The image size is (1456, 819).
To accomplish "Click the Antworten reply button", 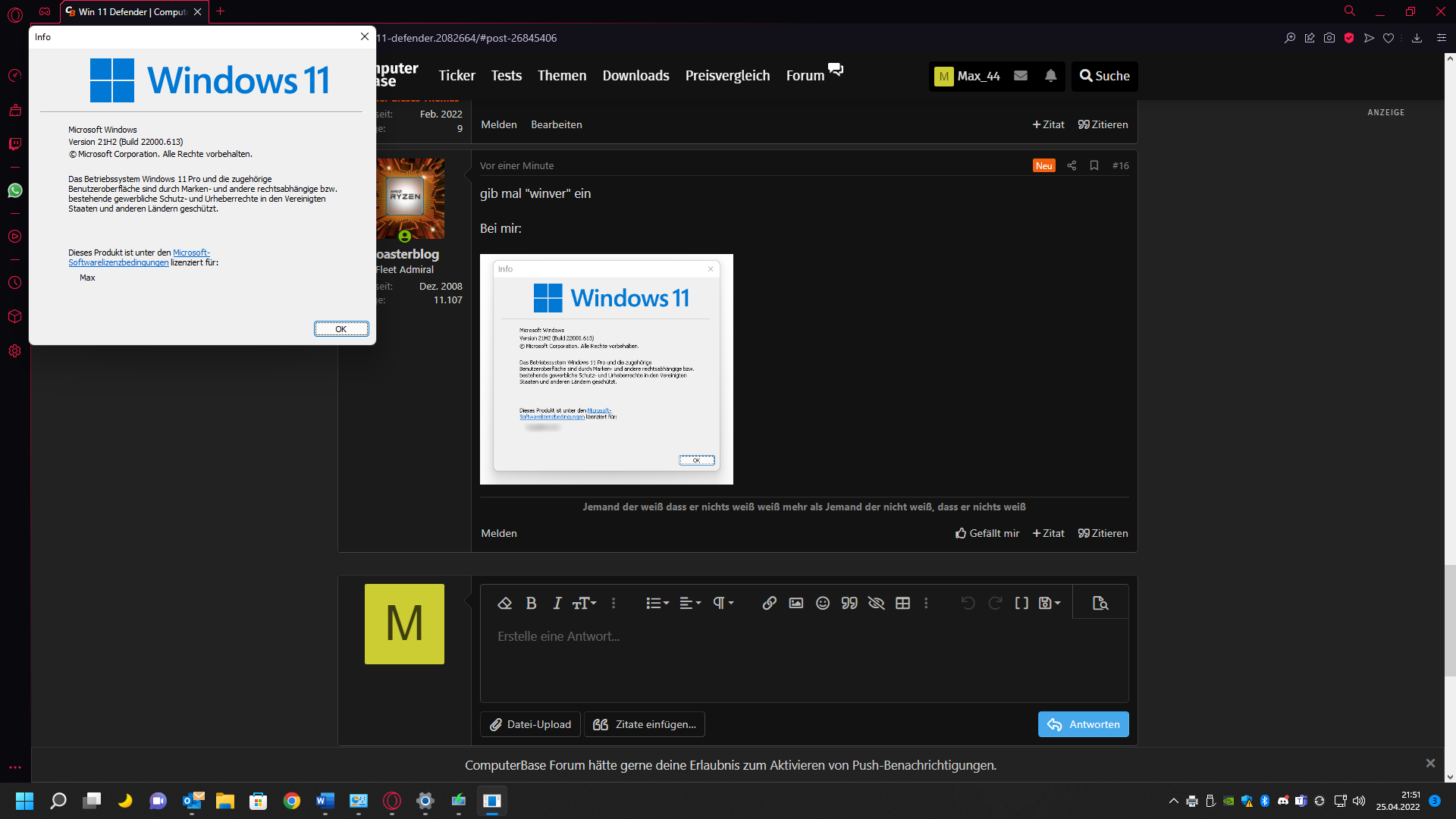I will 1083,724.
